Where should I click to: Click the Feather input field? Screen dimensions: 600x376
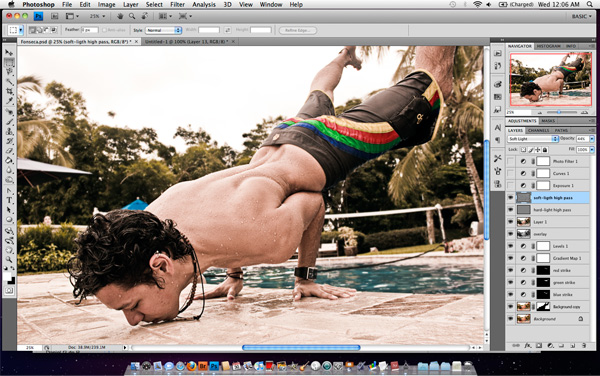tap(89, 30)
